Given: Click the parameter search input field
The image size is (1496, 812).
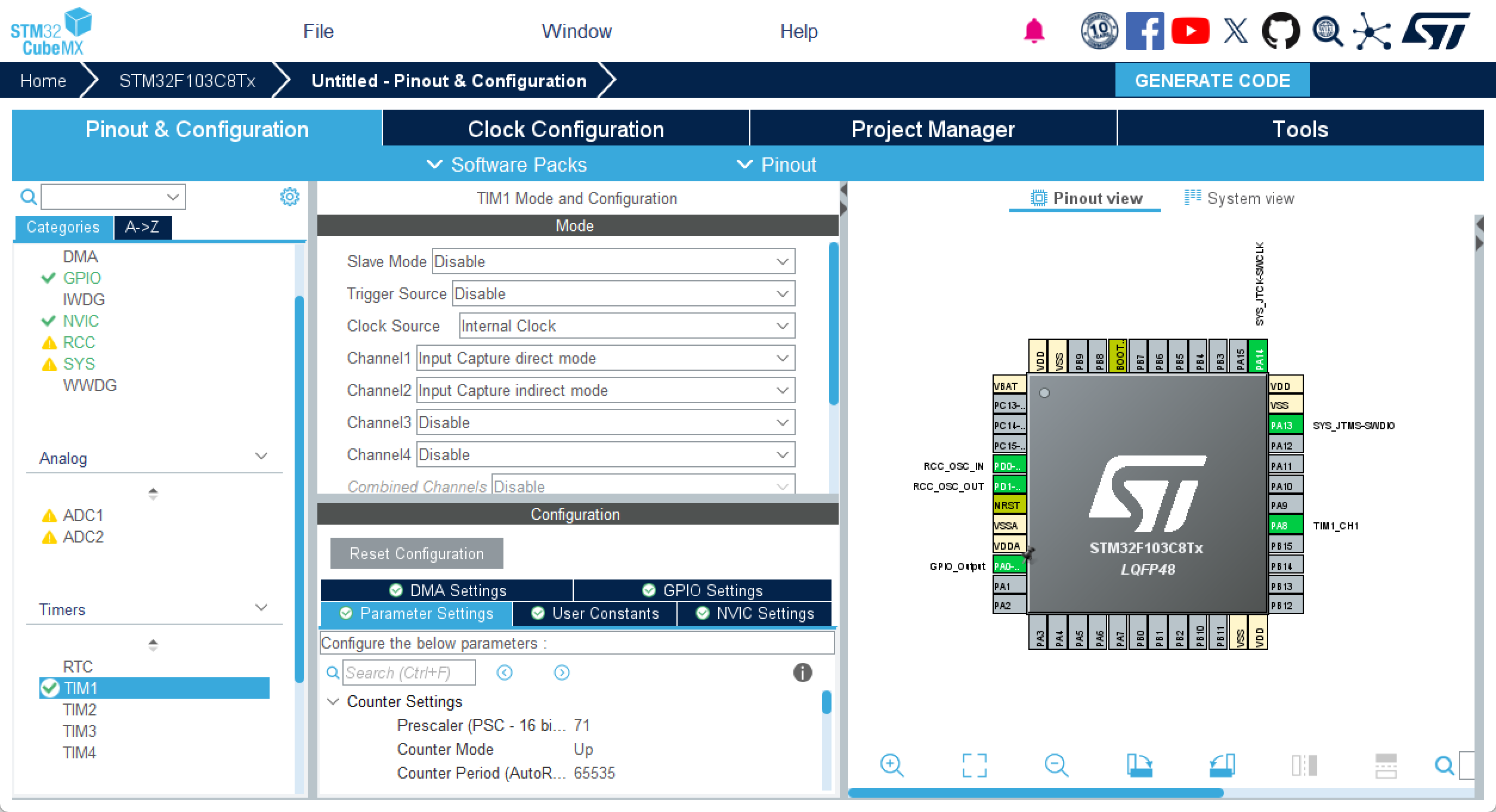Looking at the screenshot, I should [409, 672].
